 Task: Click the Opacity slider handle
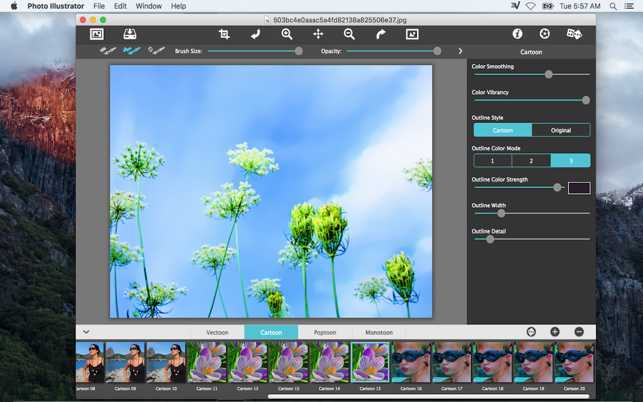(437, 51)
